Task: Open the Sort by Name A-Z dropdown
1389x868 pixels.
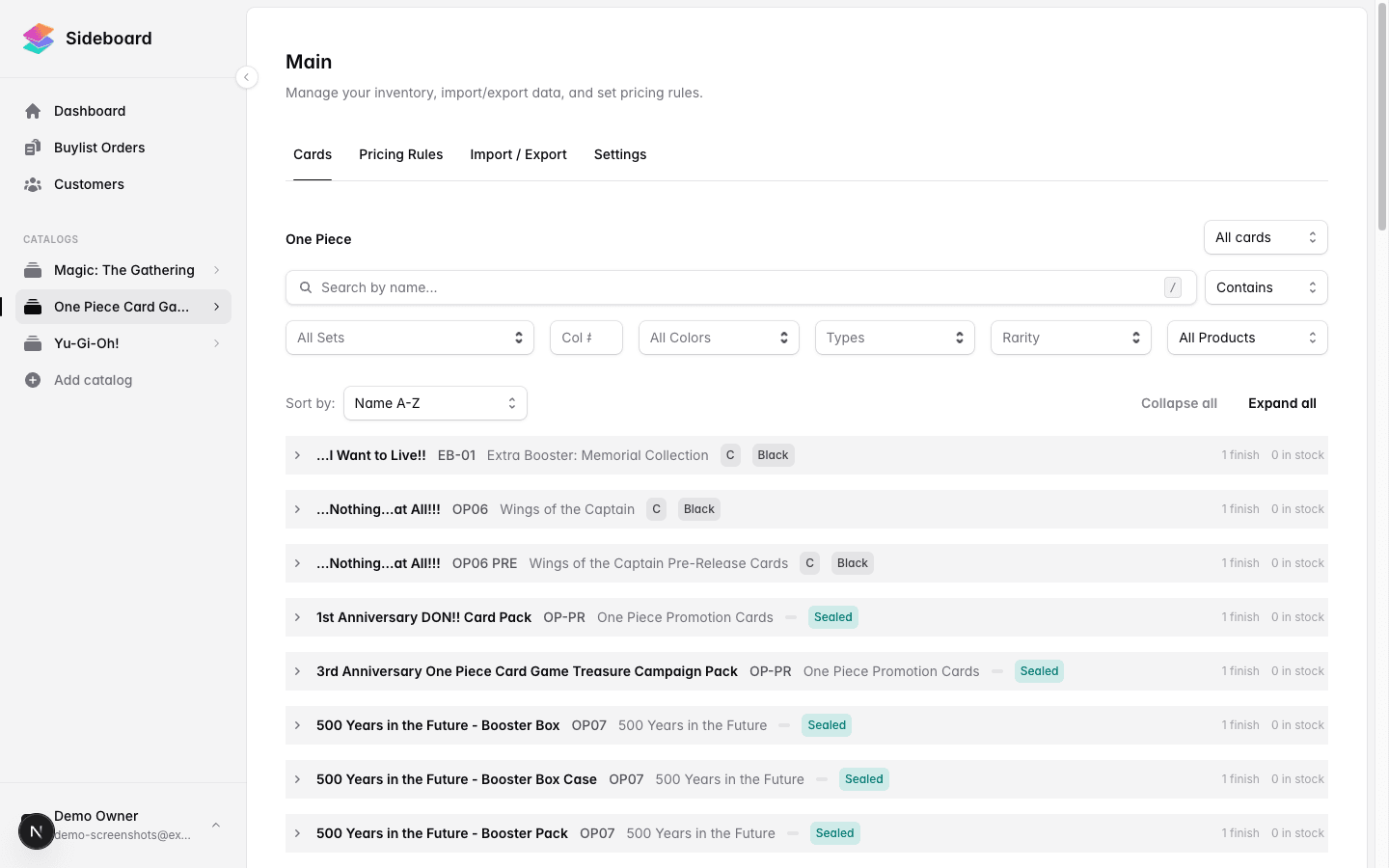Action: 435,403
